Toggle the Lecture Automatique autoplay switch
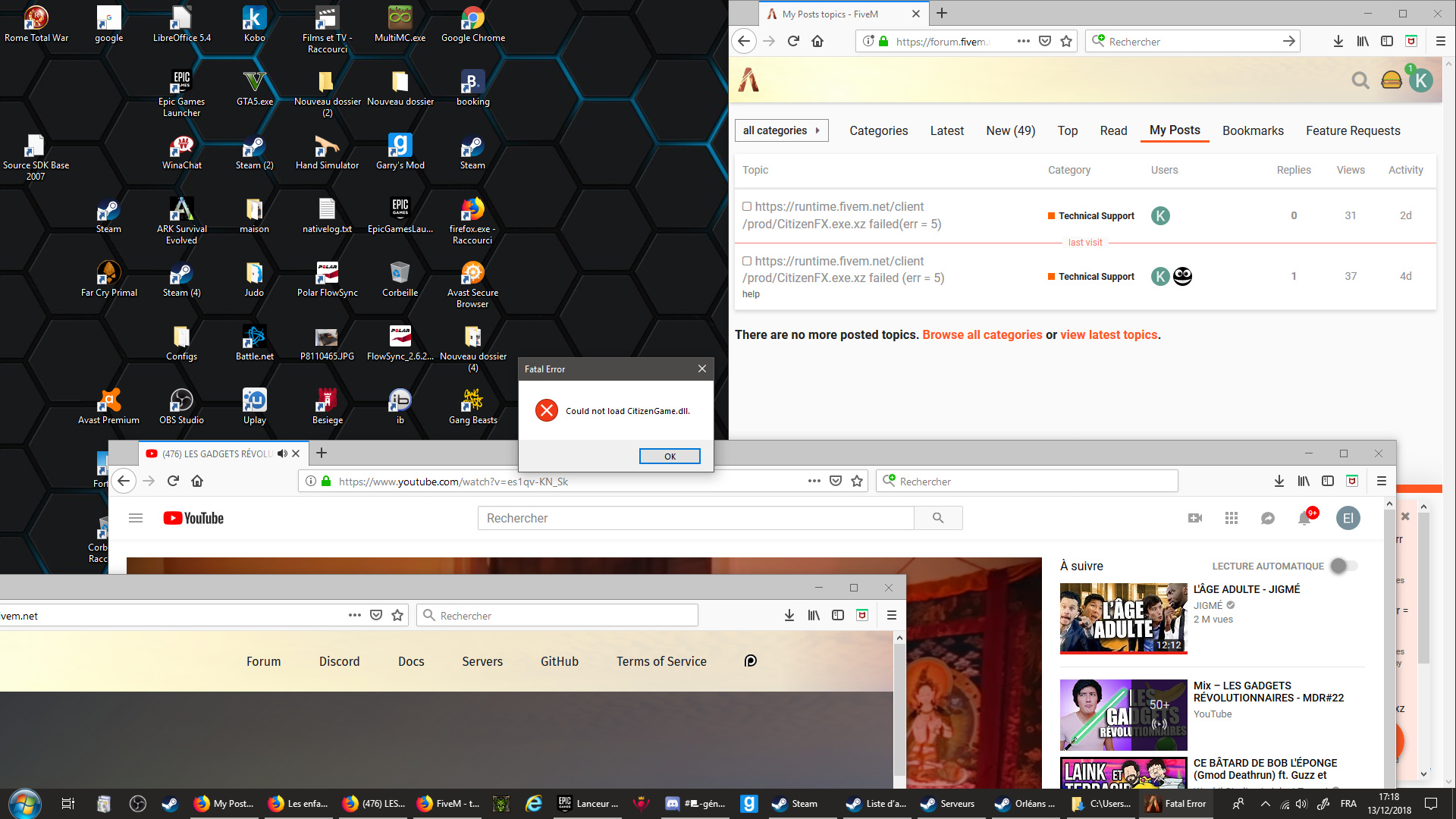1456x819 pixels. [x=1344, y=566]
